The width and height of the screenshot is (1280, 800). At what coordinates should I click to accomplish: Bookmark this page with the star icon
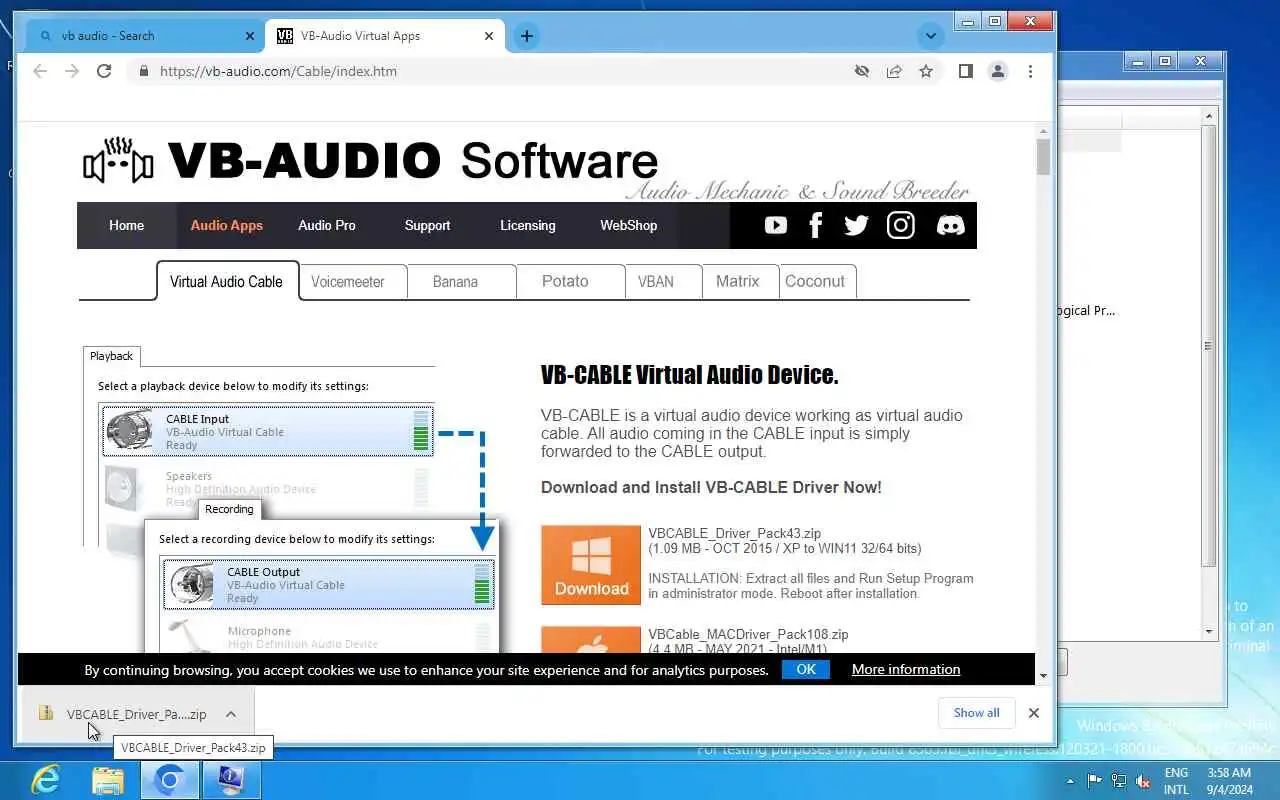coord(926,71)
